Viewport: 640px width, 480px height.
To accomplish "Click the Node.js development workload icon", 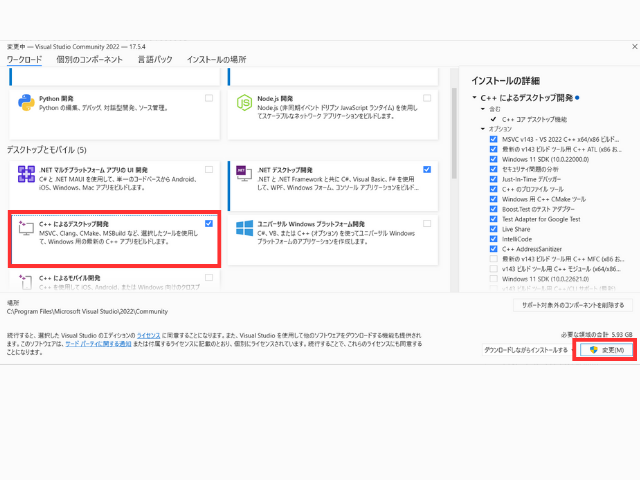I will tap(244, 102).
